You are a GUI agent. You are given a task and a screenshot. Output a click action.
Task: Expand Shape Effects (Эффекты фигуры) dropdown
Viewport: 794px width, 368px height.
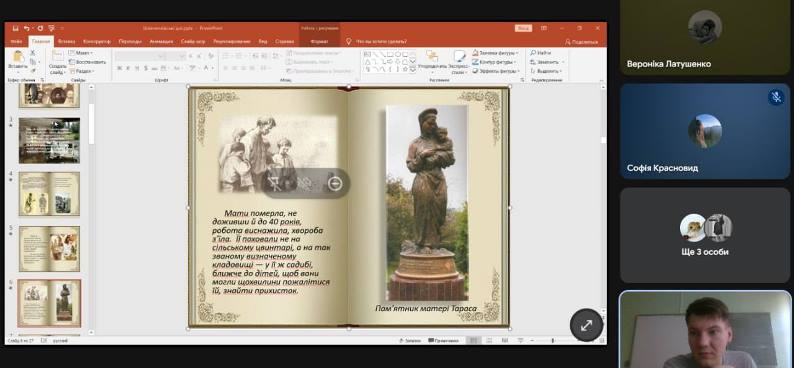coord(496,71)
